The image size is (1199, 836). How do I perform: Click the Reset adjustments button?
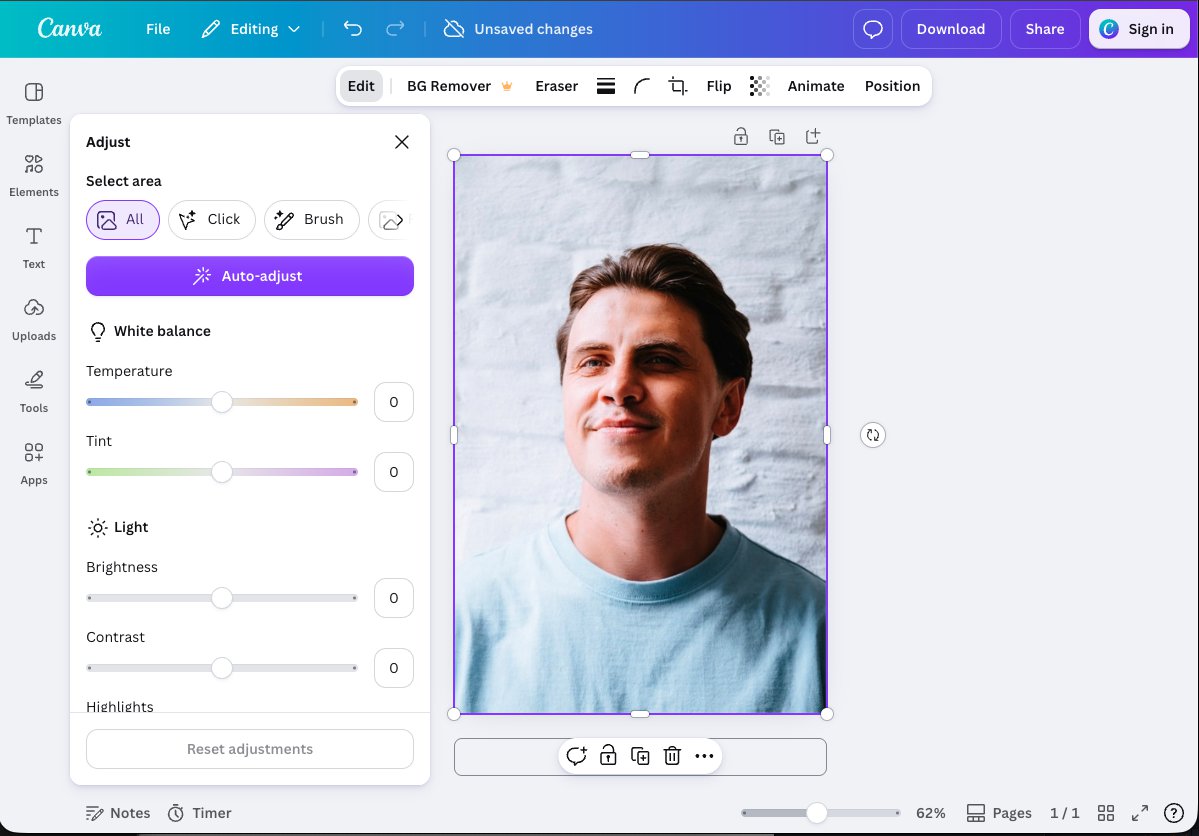250,749
